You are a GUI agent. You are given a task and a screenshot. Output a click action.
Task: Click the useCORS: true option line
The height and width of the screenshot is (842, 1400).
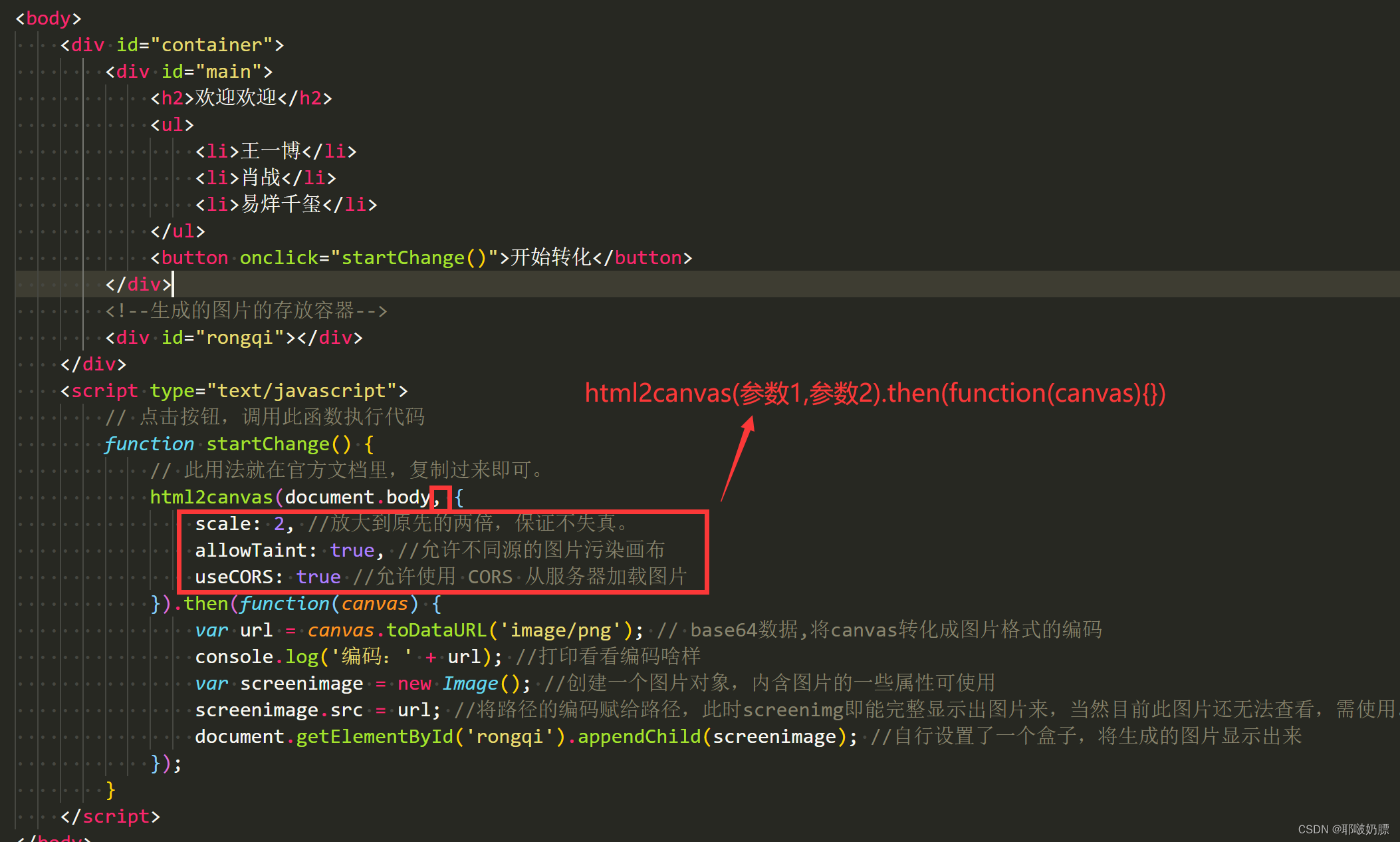click(x=441, y=577)
